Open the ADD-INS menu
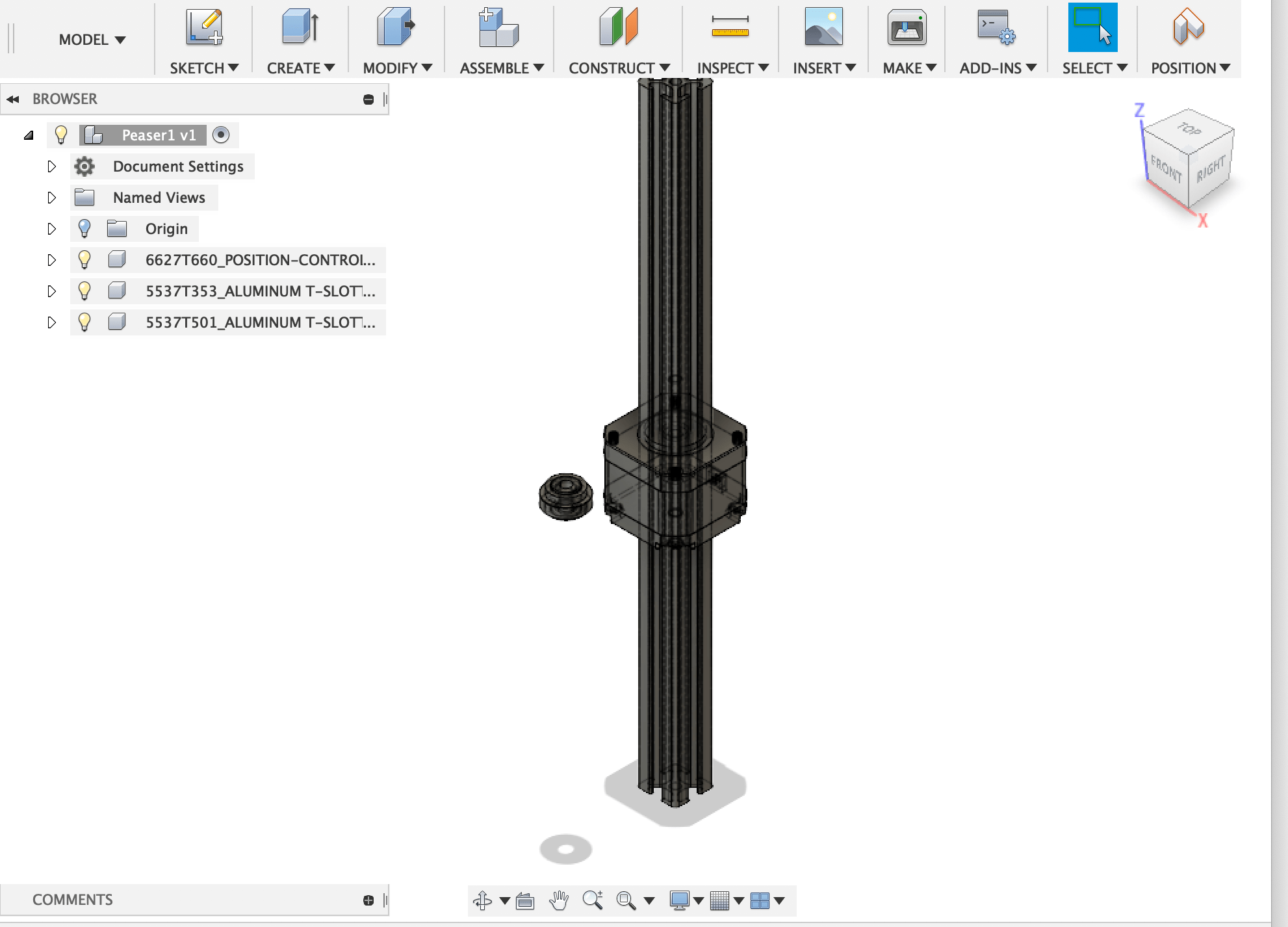 pos(997,68)
